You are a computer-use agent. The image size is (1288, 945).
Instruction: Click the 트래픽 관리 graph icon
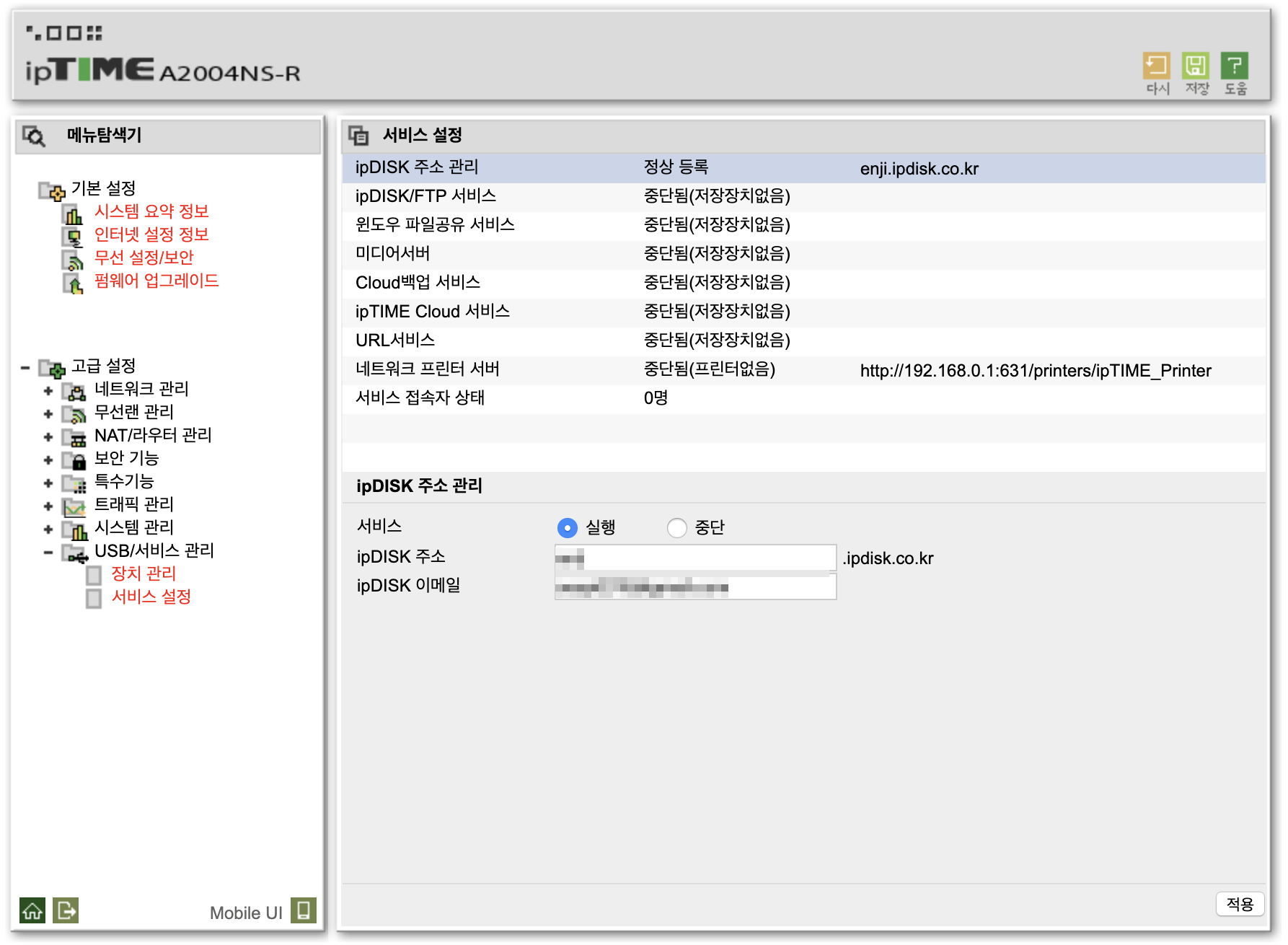click(74, 507)
